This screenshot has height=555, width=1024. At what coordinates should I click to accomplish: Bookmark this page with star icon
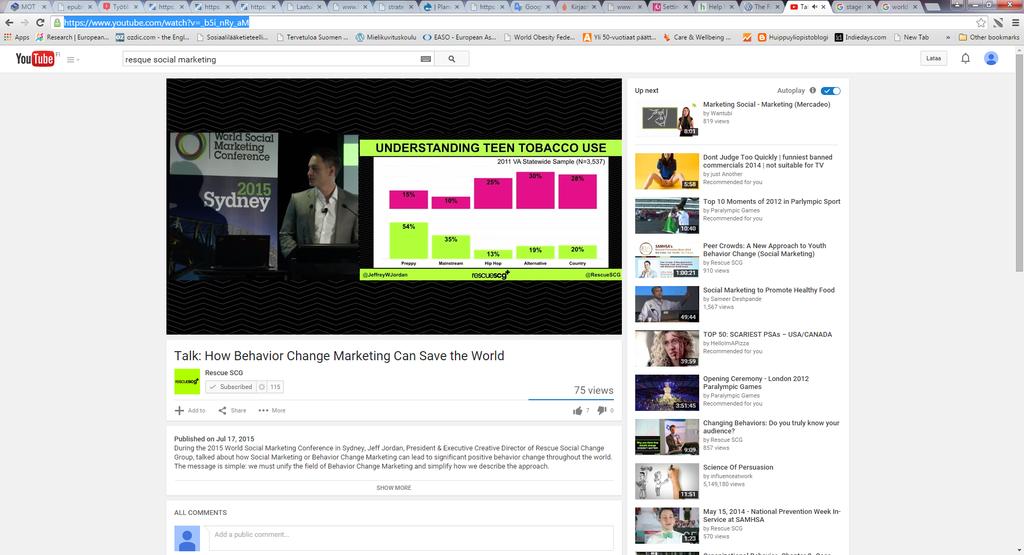pos(981,23)
